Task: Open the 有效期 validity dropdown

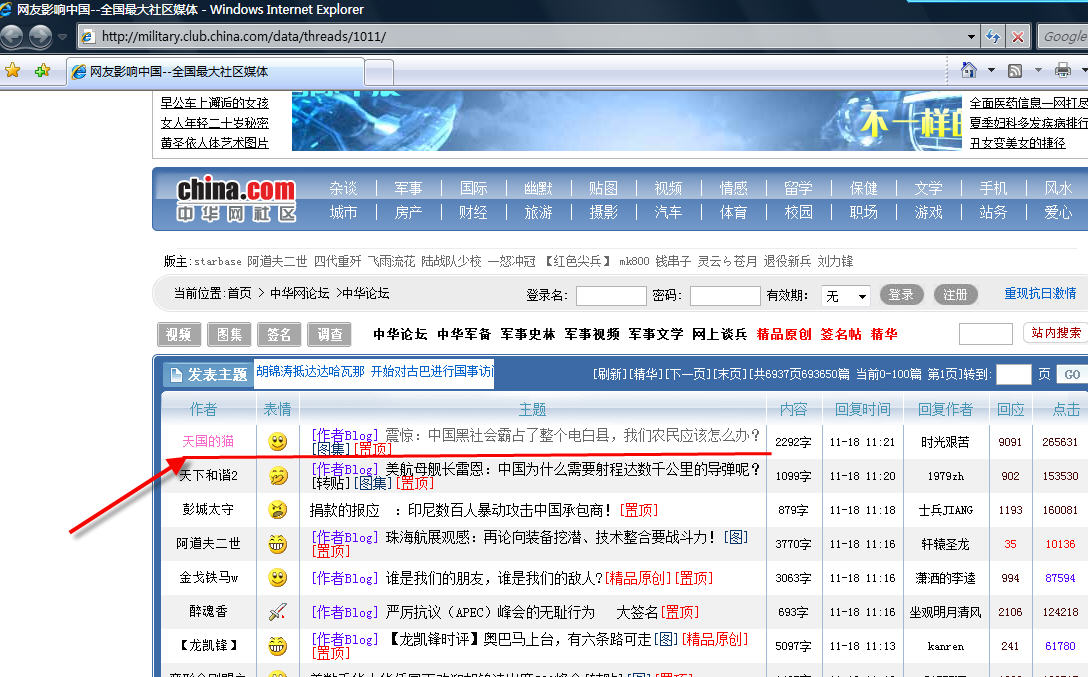Action: pyautogui.click(x=846, y=296)
